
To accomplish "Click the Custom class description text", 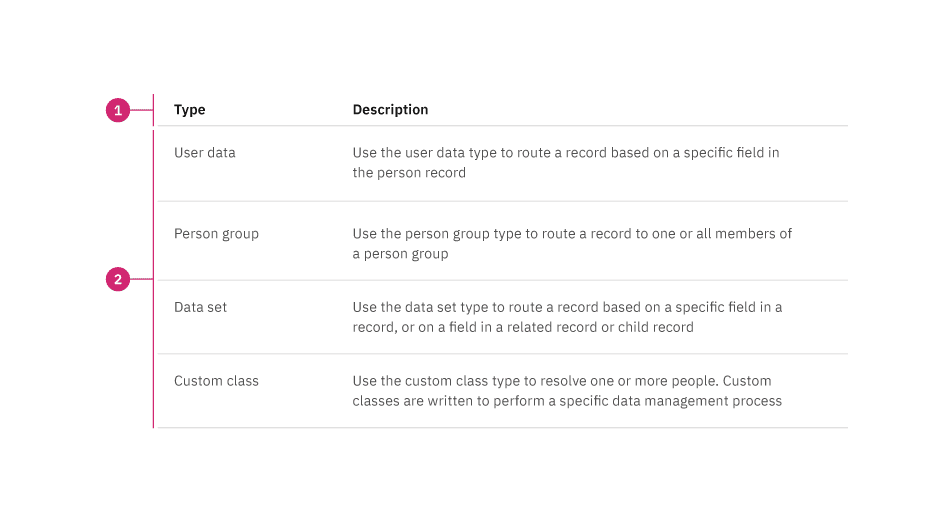I will (567, 391).
